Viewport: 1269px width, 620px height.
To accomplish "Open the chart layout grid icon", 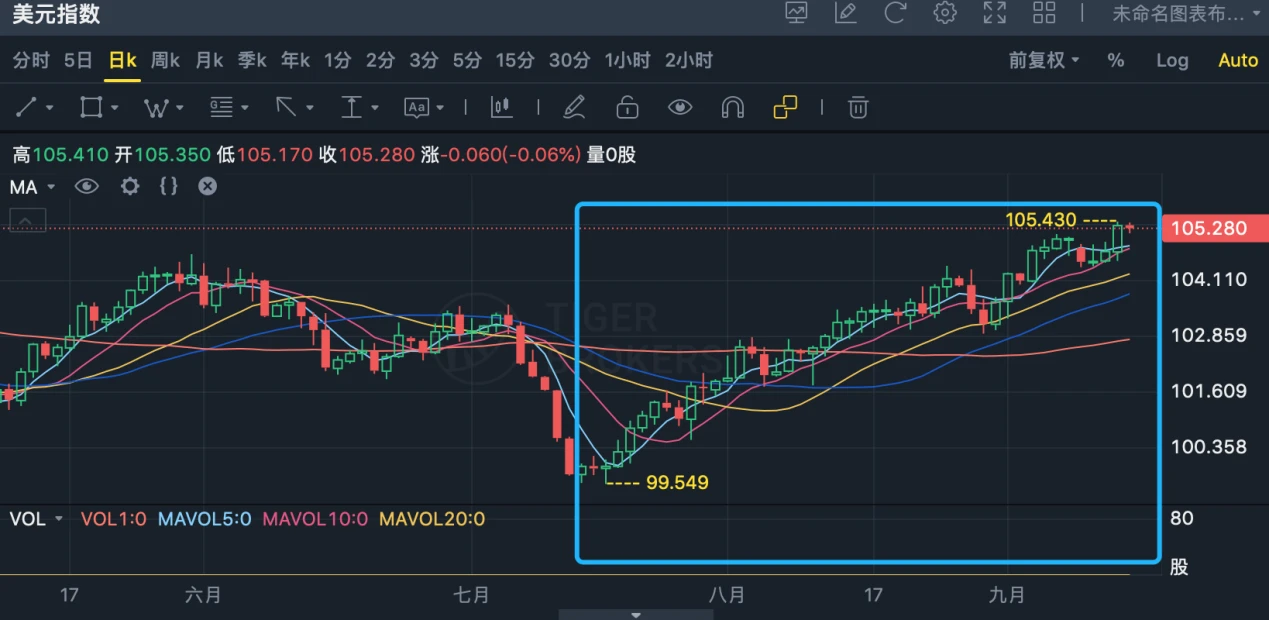I will pos(1044,13).
